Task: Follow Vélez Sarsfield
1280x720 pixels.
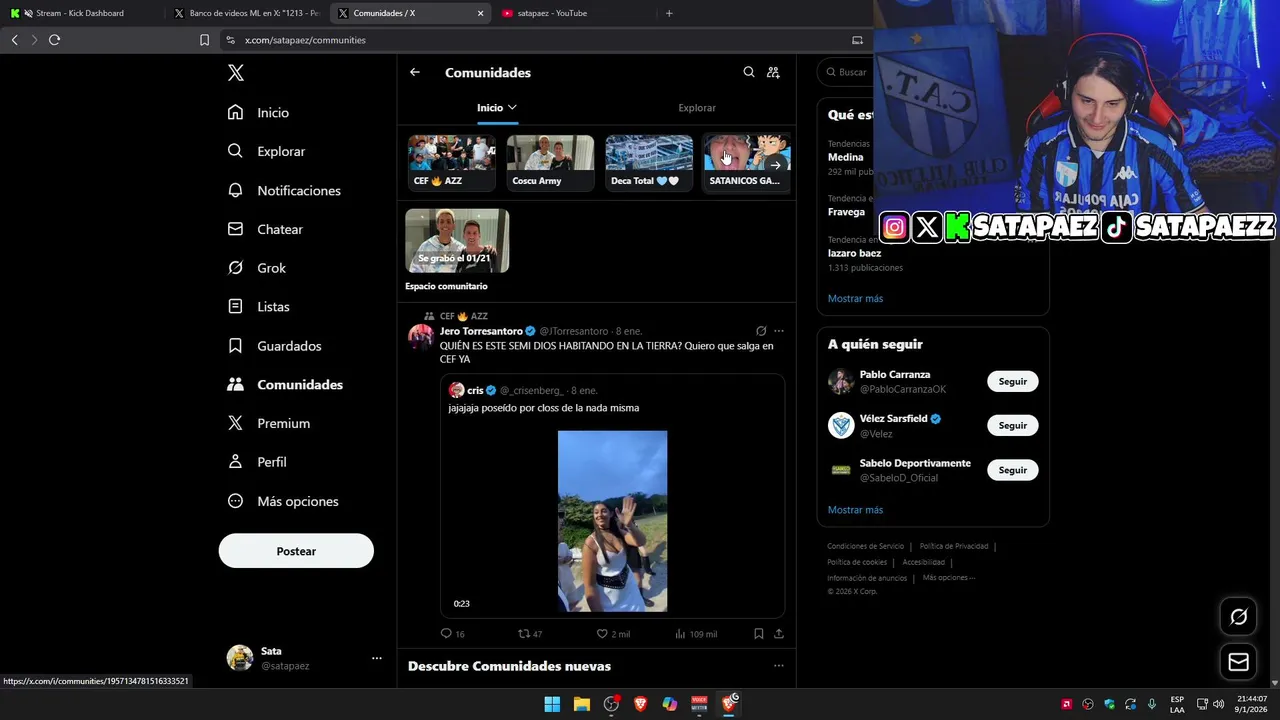Action: [x=1012, y=425]
